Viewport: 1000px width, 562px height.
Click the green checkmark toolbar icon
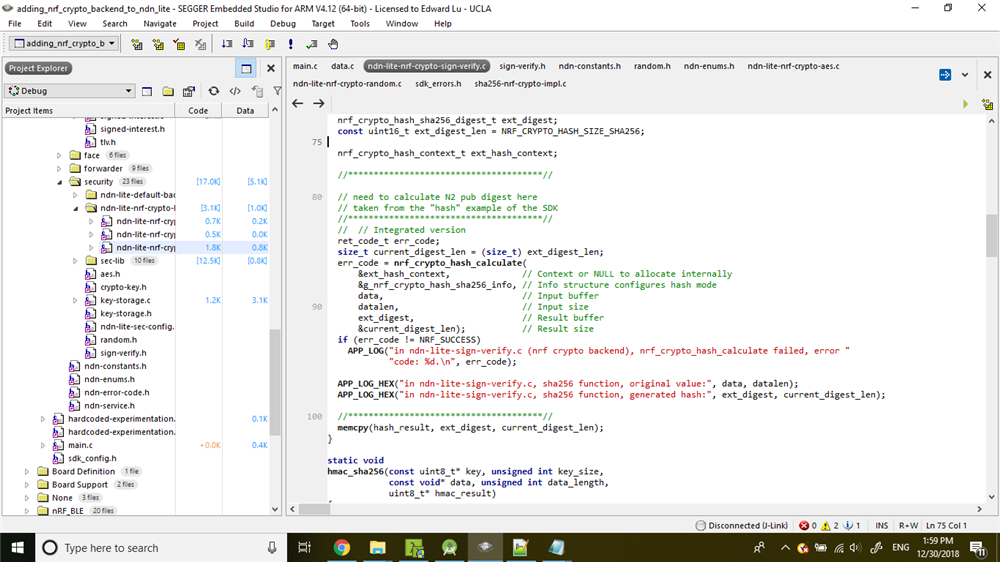pyautogui.click(x=312, y=44)
